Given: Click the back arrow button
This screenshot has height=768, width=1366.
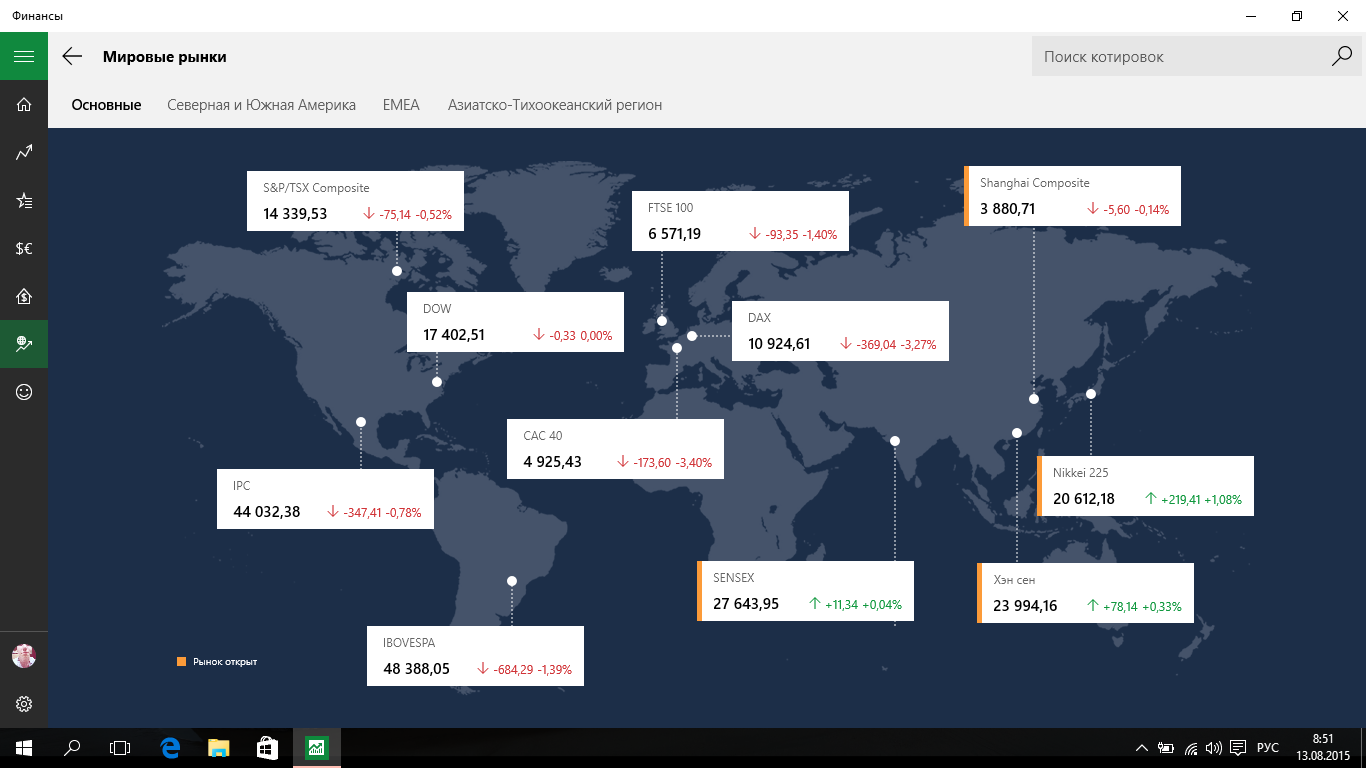Looking at the screenshot, I should [x=72, y=56].
